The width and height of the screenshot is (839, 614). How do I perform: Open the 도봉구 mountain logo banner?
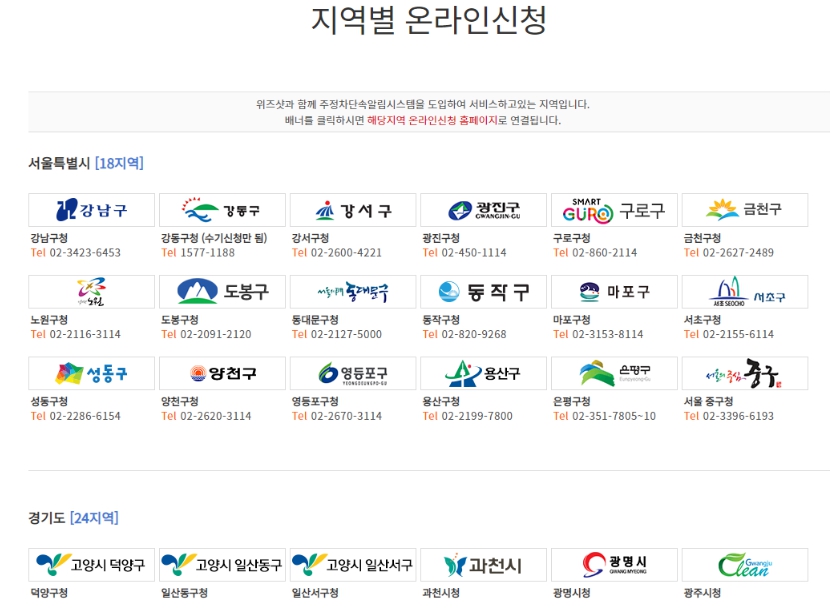tap(222, 292)
